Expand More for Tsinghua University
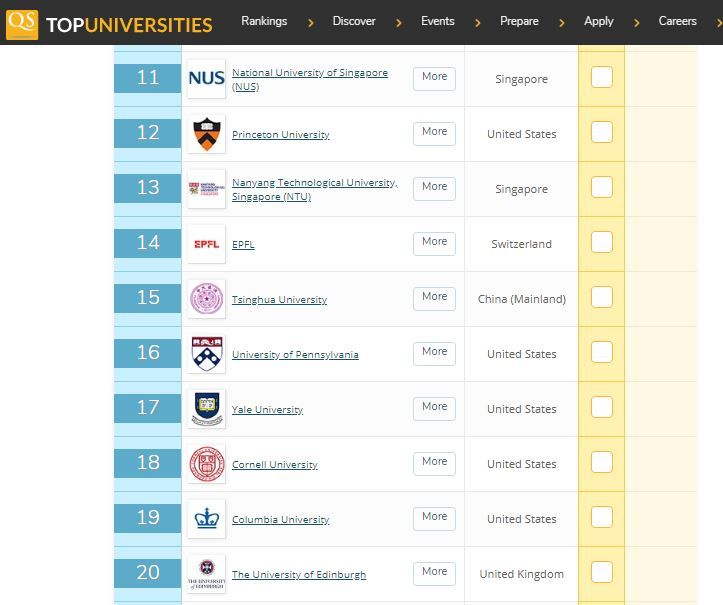Viewport: 723px width, 605px height. (434, 297)
